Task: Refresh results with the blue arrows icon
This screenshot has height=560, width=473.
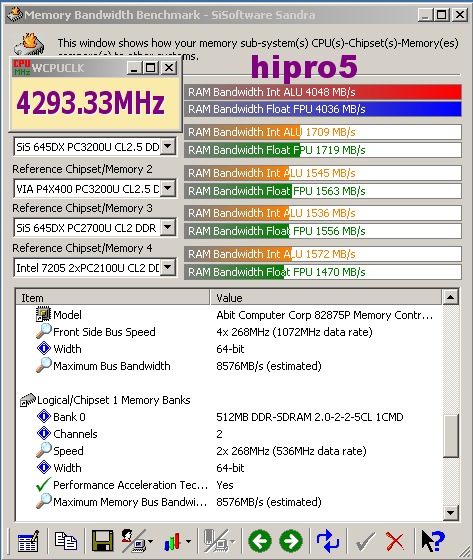Action: (328, 541)
